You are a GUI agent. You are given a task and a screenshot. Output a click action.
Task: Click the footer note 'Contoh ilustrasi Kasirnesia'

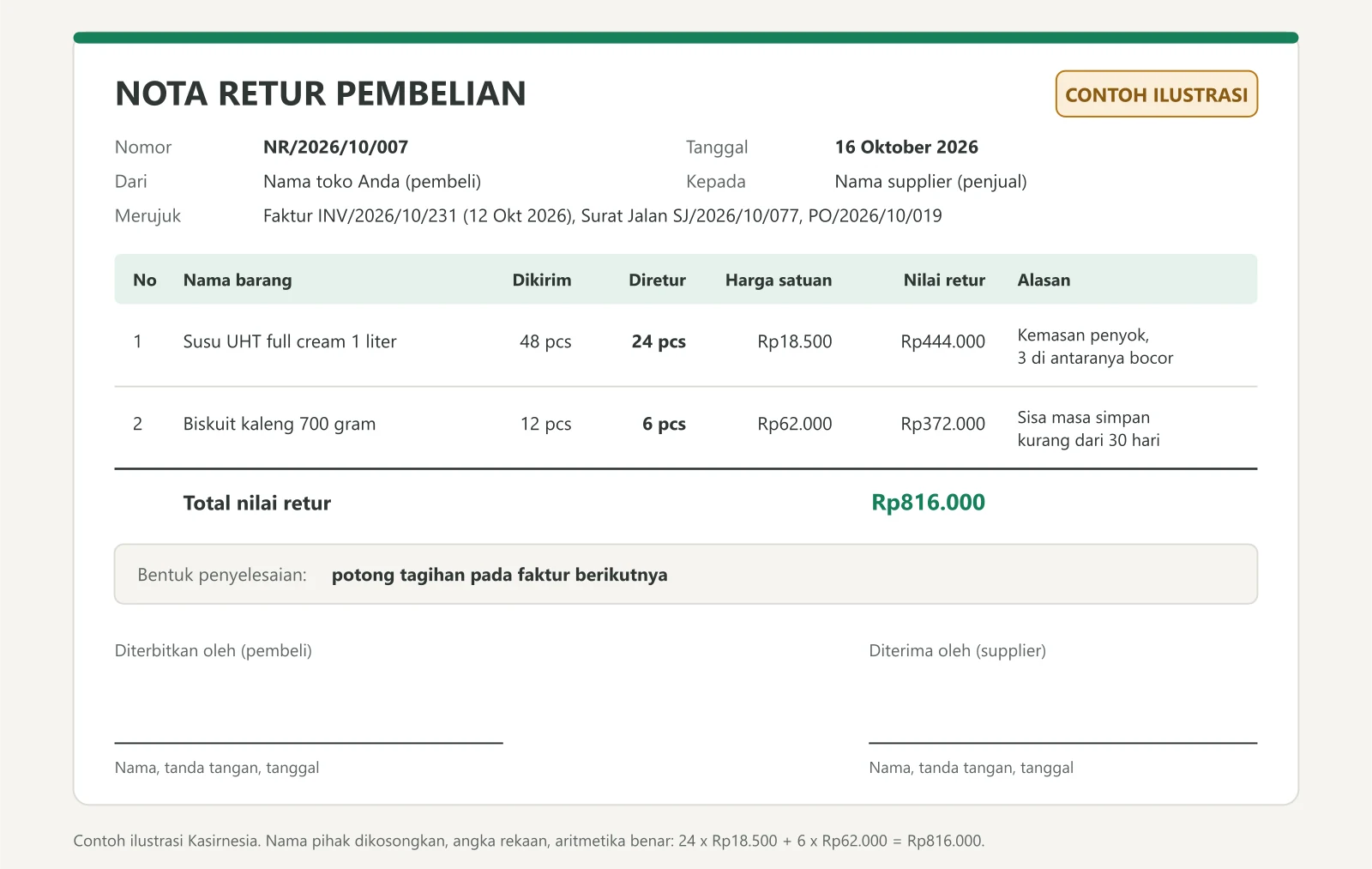(529, 841)
